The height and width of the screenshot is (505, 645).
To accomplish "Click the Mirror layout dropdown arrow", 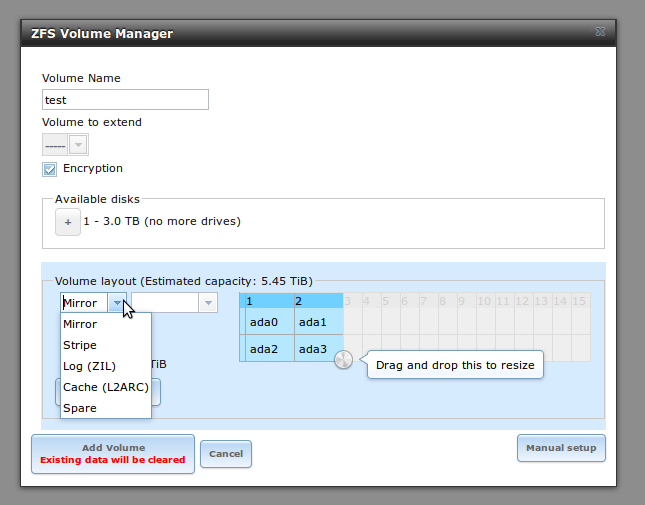I will [117, 303].
